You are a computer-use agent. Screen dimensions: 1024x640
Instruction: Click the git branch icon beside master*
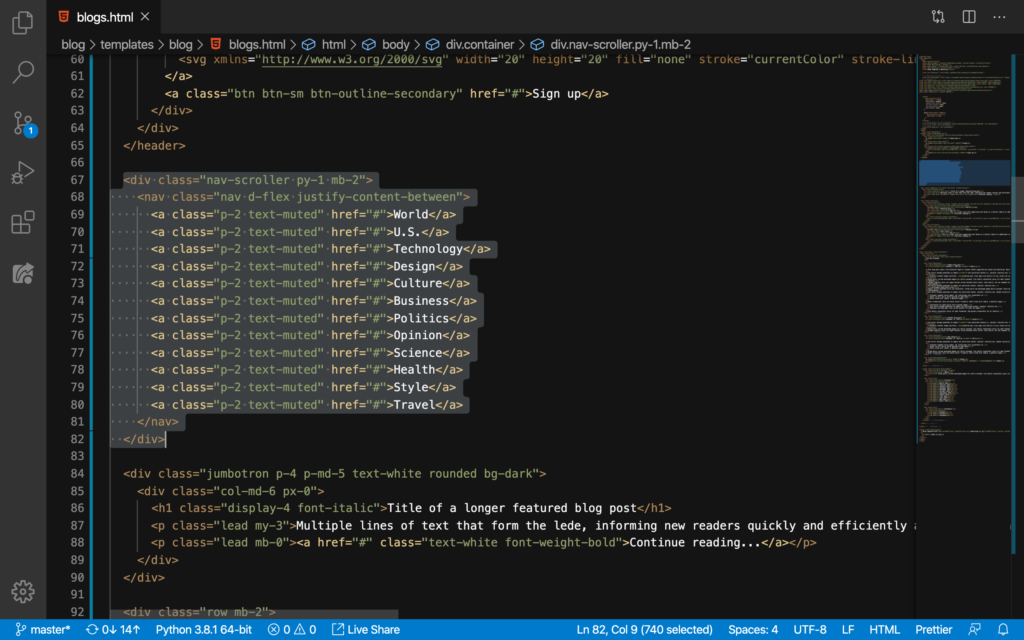point(21,630)
